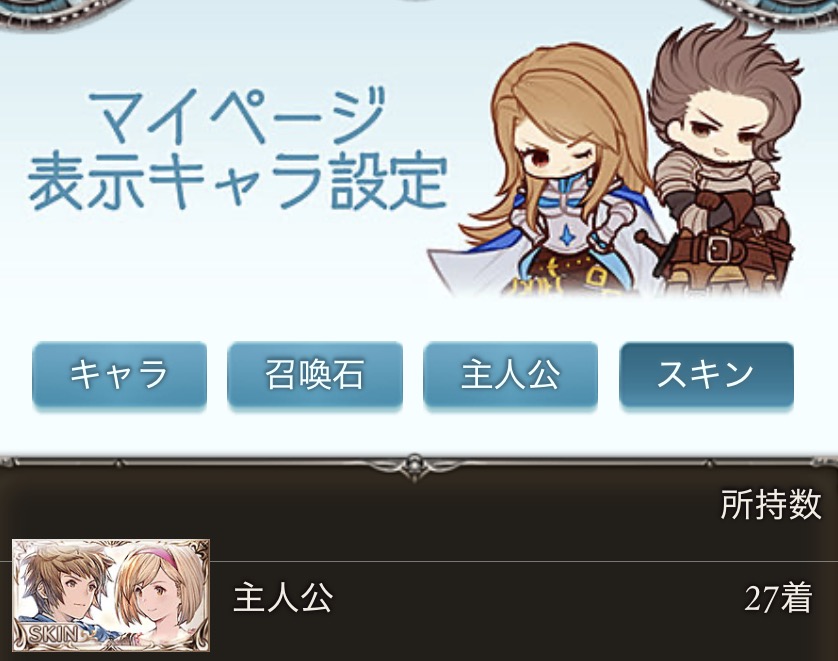Click the 所持数 column header

[x=770, y=504]
